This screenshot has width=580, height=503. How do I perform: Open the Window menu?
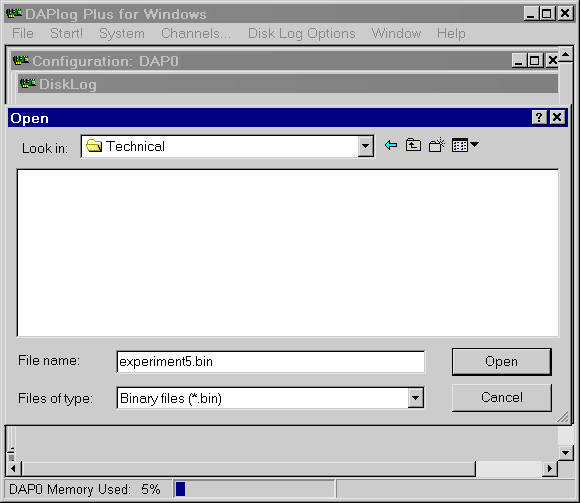[396, 34]
